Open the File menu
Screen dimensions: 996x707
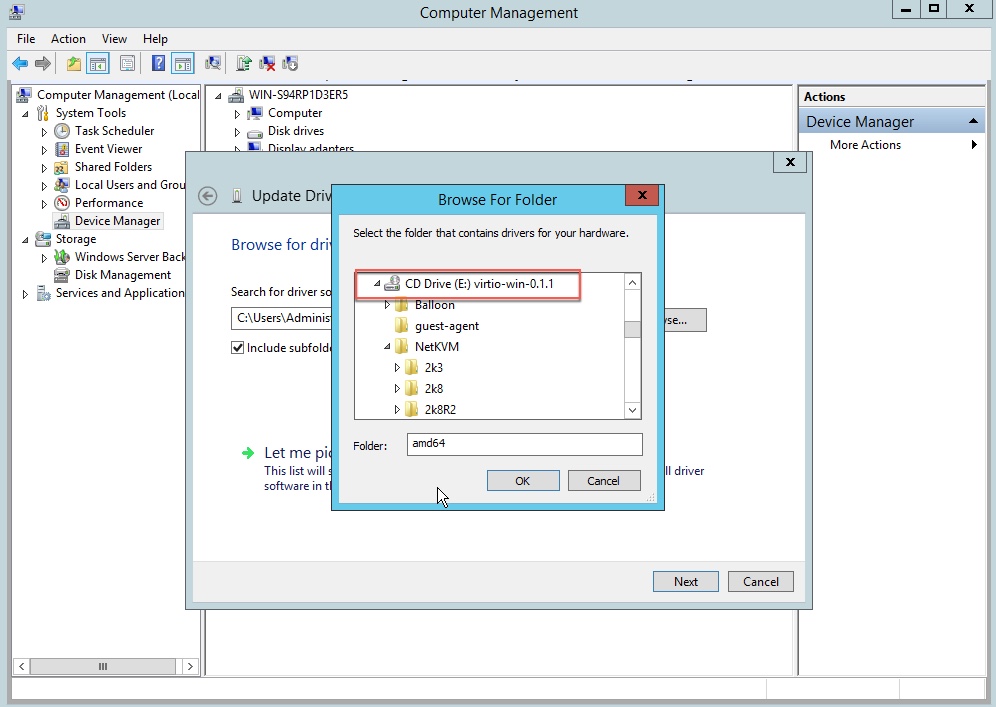click(x=26, y=39)
